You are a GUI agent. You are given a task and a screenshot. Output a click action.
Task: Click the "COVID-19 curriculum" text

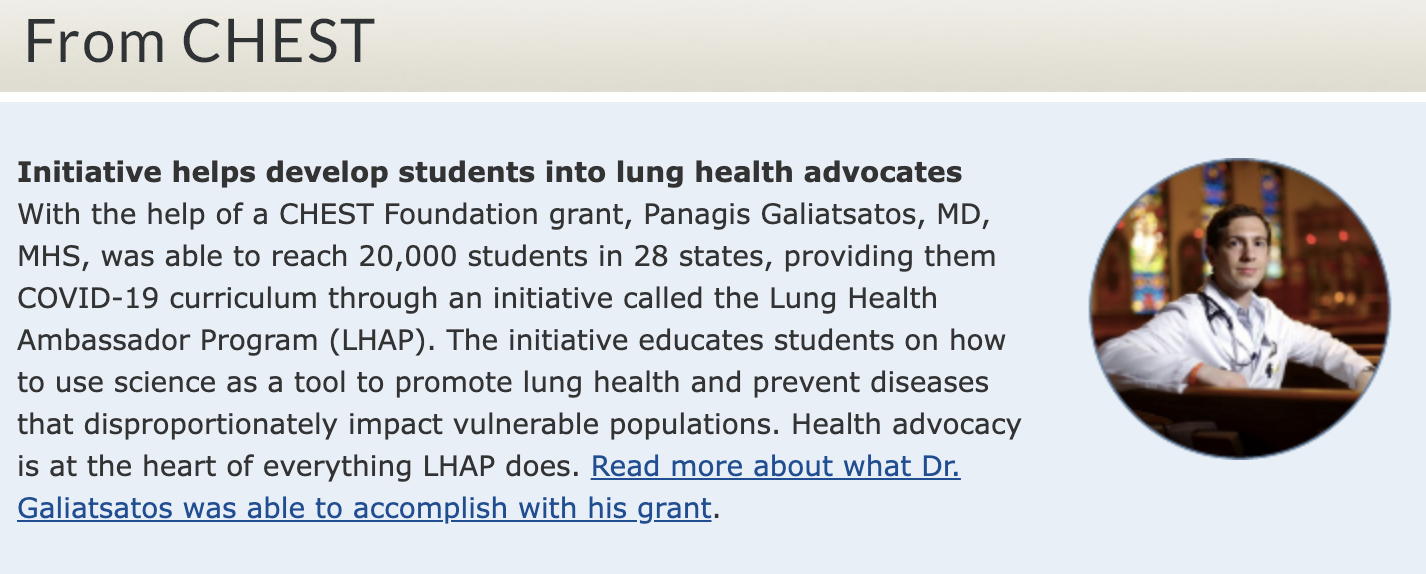pos(167,298)
